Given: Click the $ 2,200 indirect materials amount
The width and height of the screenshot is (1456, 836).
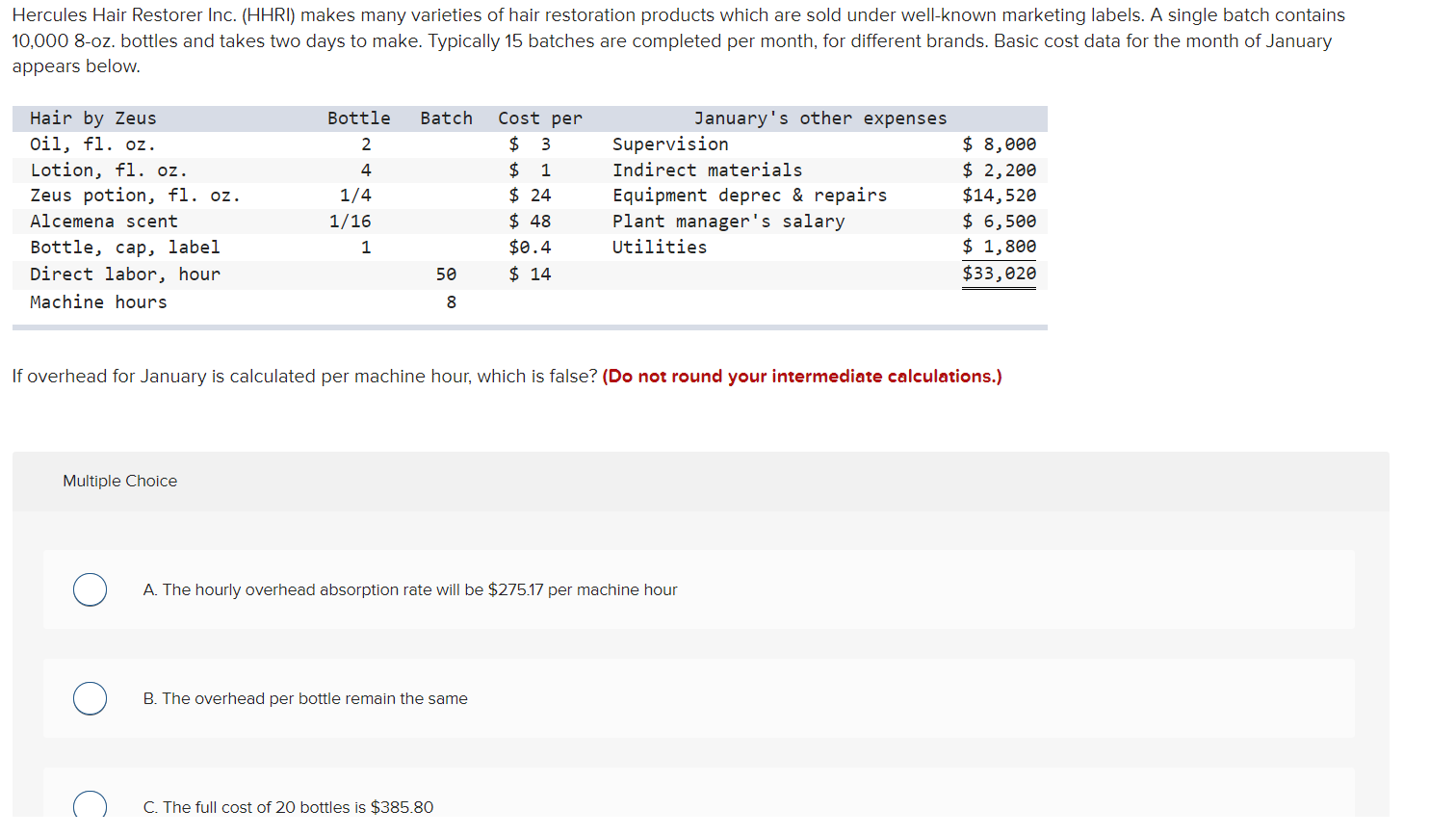Looking at the screenshot, I should point(1000,170).
